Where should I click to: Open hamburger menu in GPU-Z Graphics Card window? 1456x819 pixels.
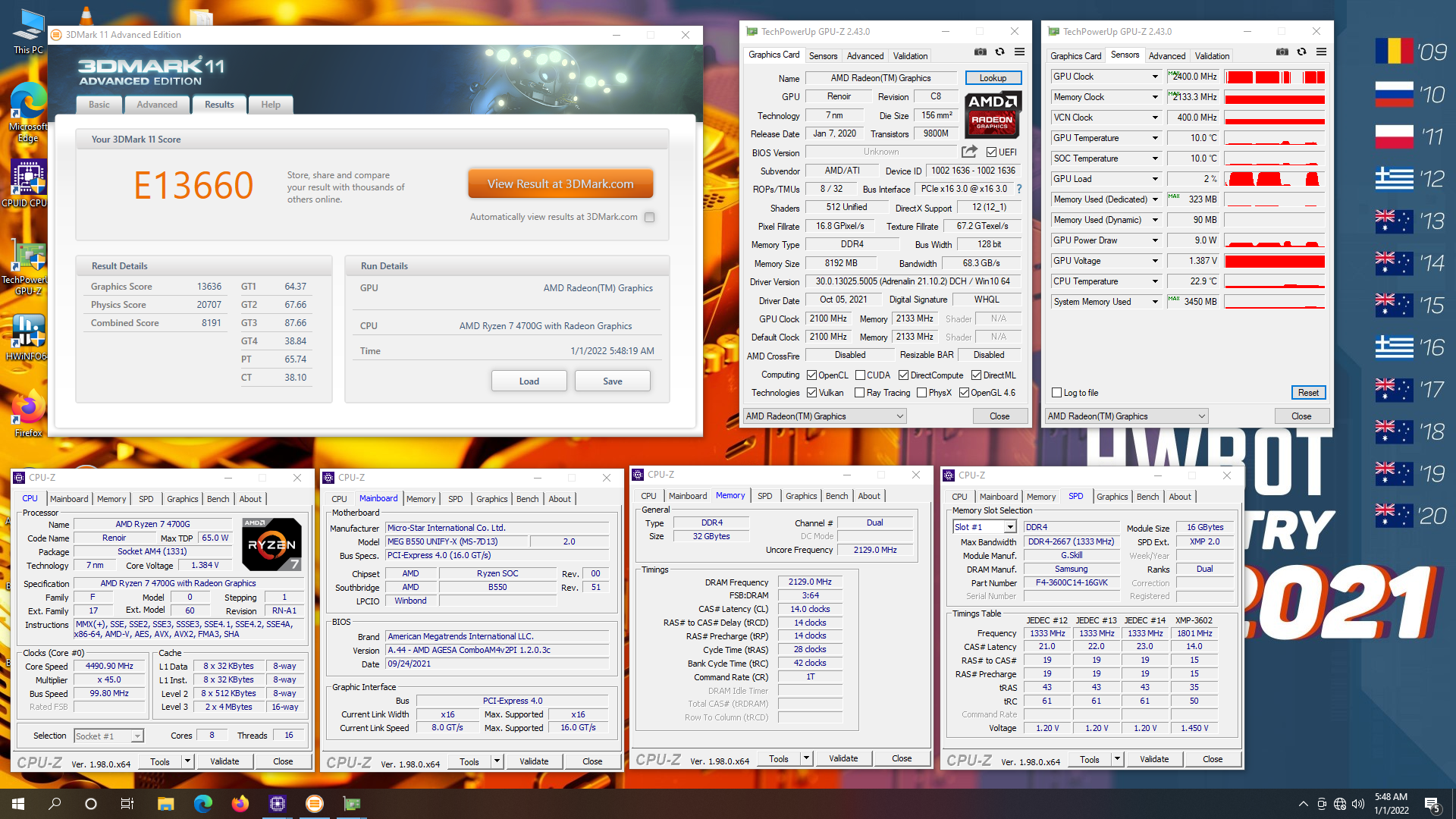click(x=1020, y=52)
